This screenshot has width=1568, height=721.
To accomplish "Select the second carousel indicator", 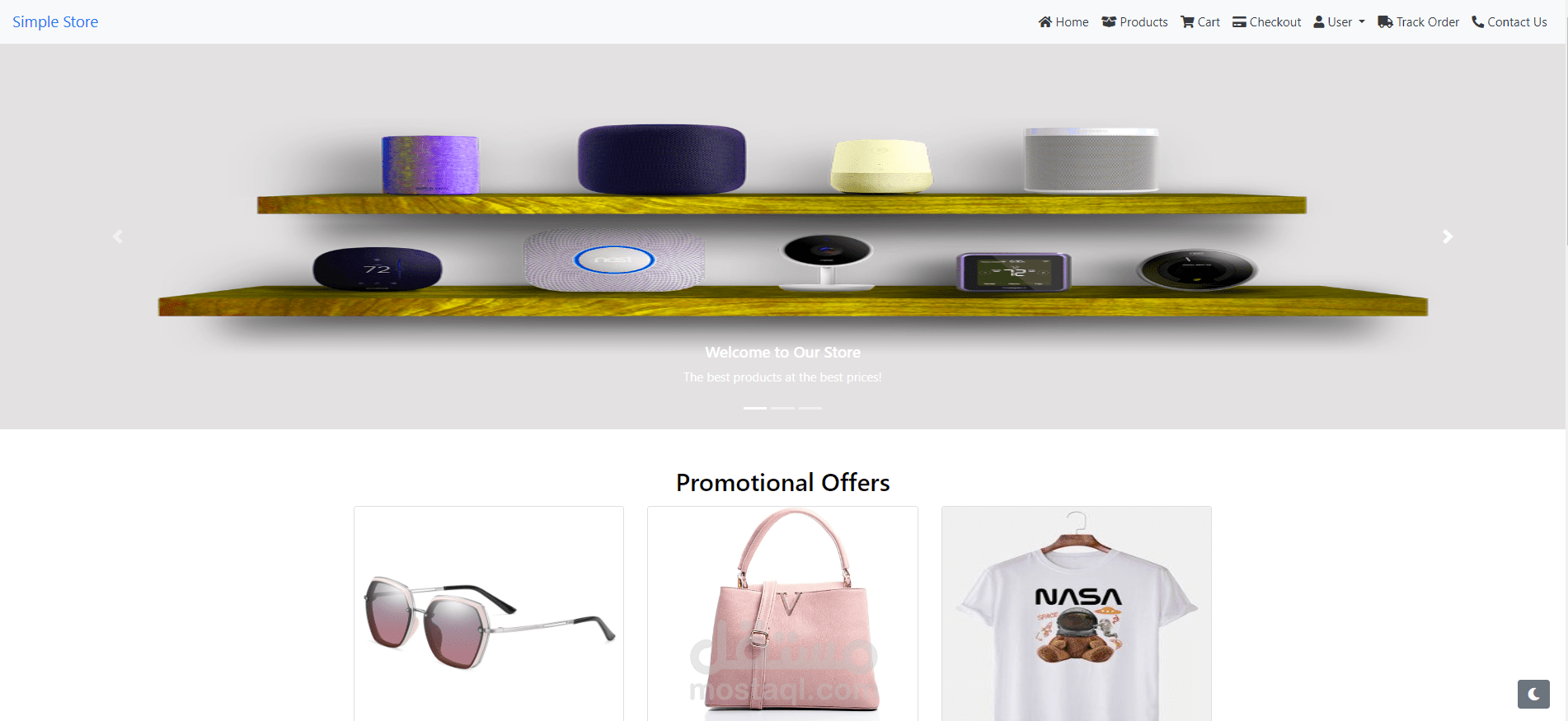I will pyautogui.click(x=782, y=408).
